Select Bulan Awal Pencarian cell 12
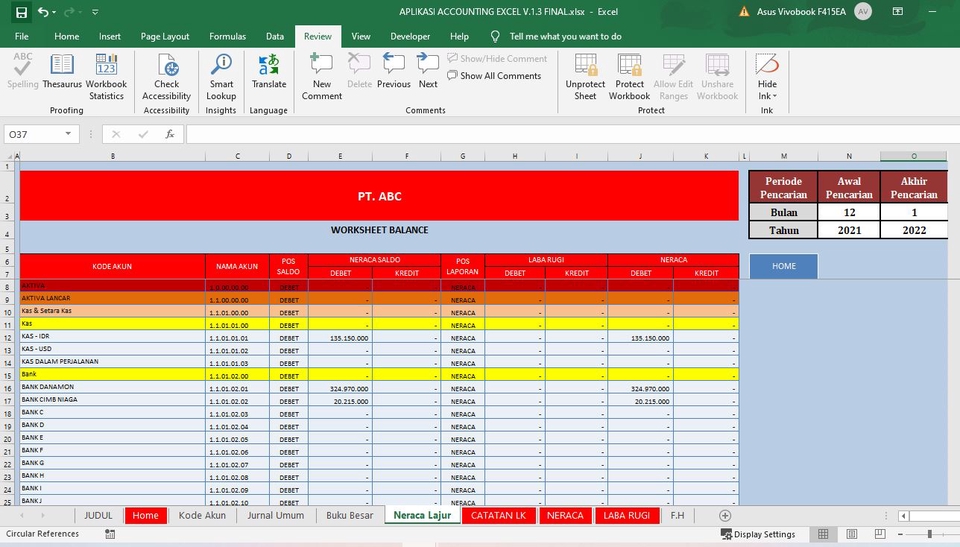The height and width of the screenshot is (547, 960). (849, 212)
